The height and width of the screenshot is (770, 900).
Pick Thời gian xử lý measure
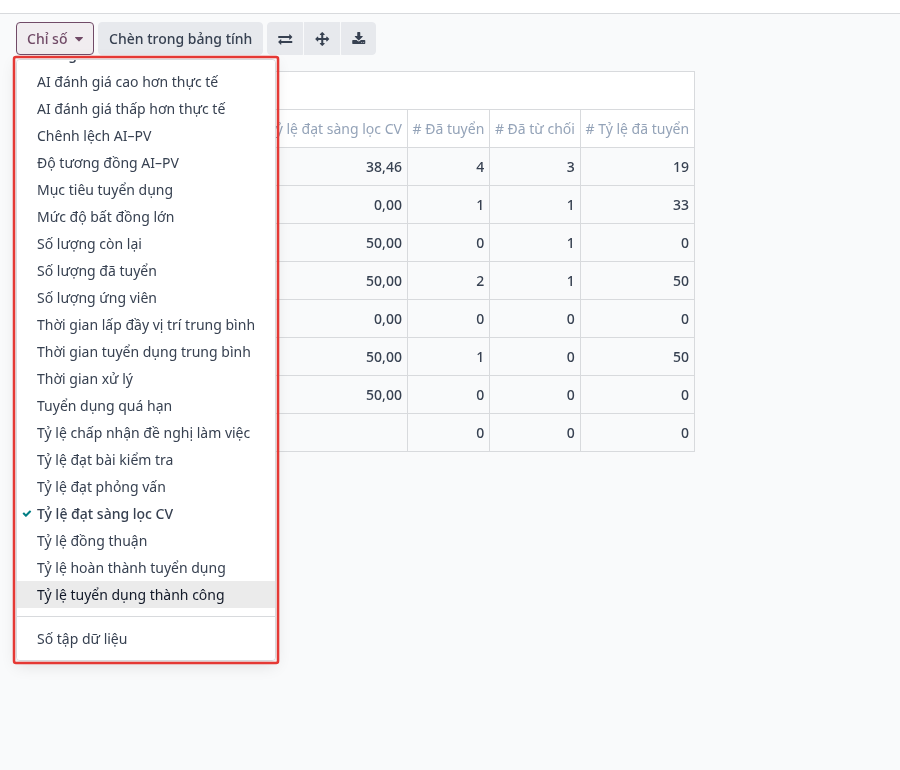click(x=146, y=379)
